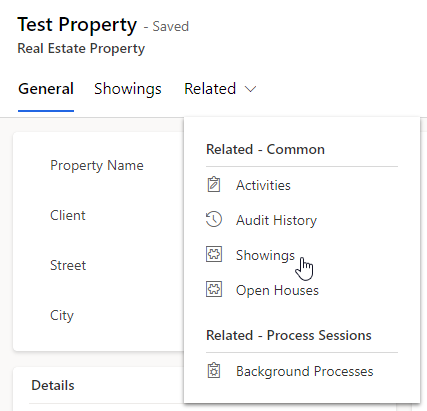This screenshot has width=427, height=411.
Task: Click the Property Name field label
Action: coord(97,166)
